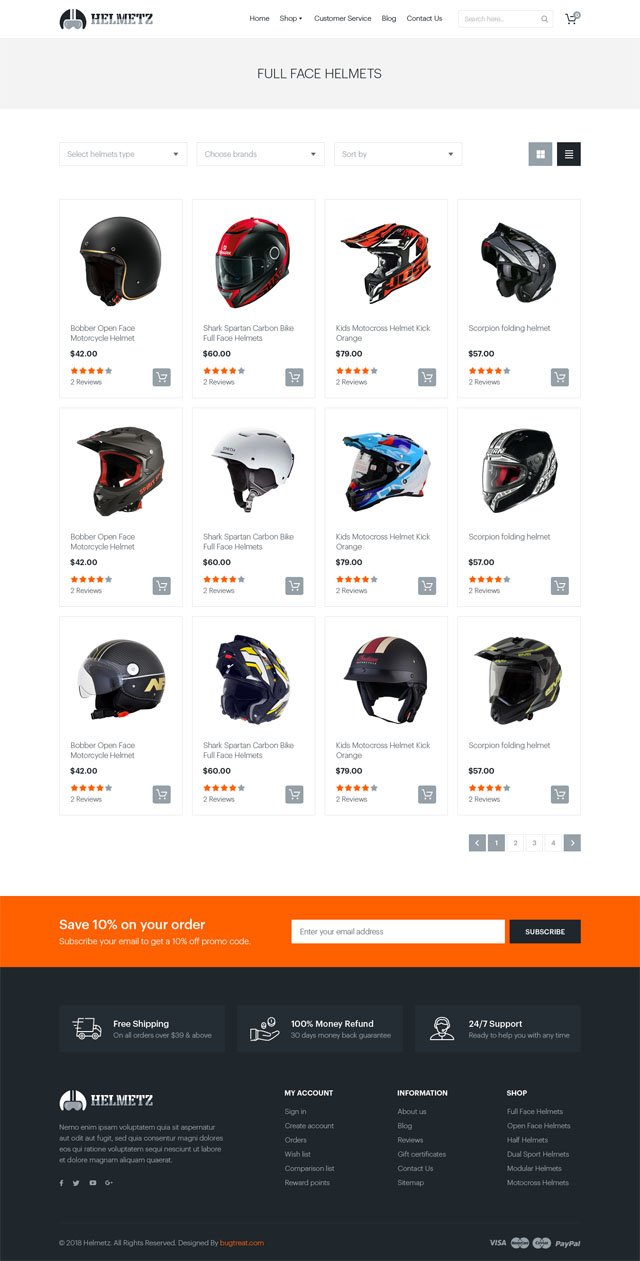Focus the email address input field

tap(398, 931)
